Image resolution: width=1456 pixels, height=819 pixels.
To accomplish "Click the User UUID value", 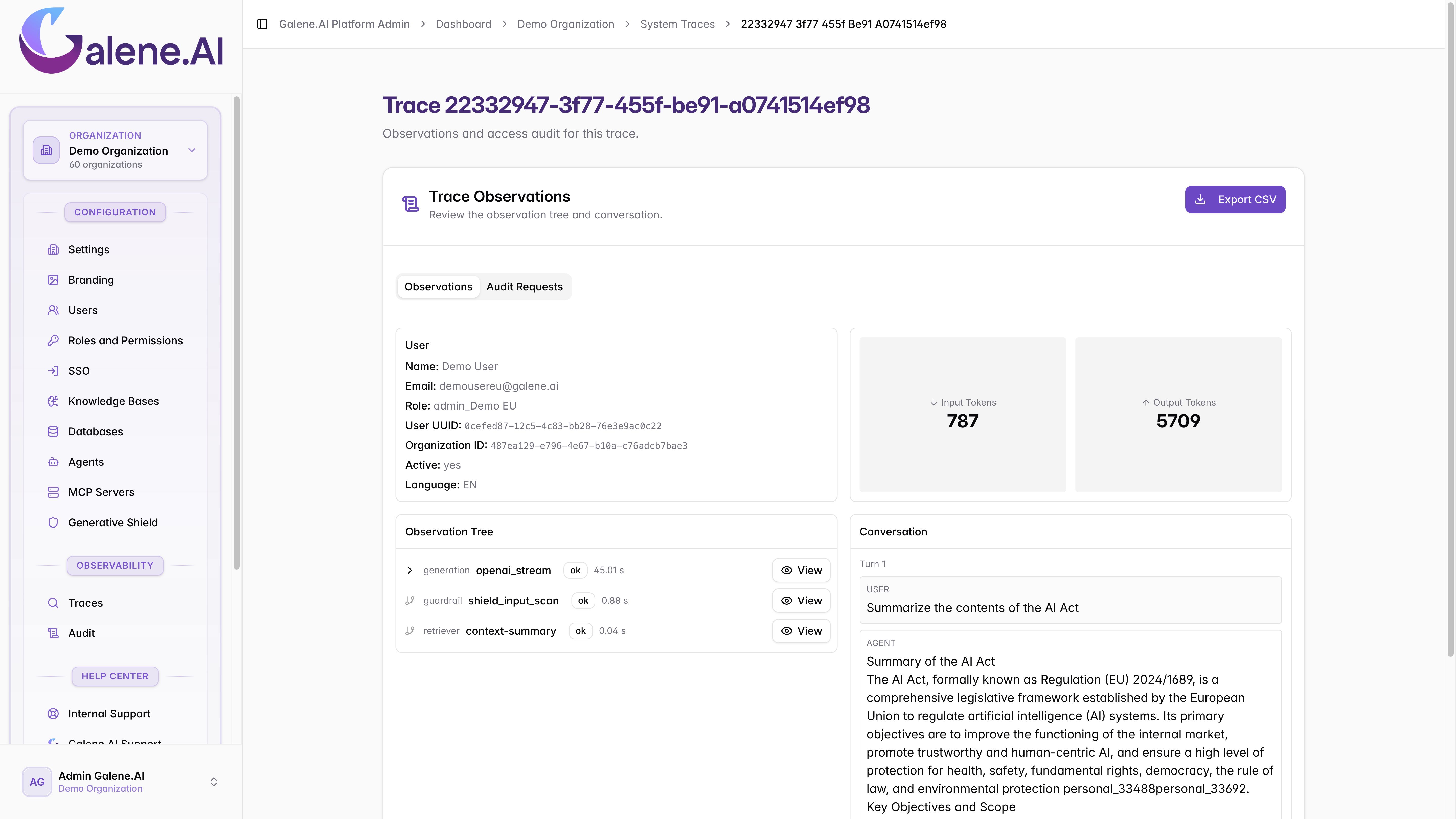I will click(563, 426).
